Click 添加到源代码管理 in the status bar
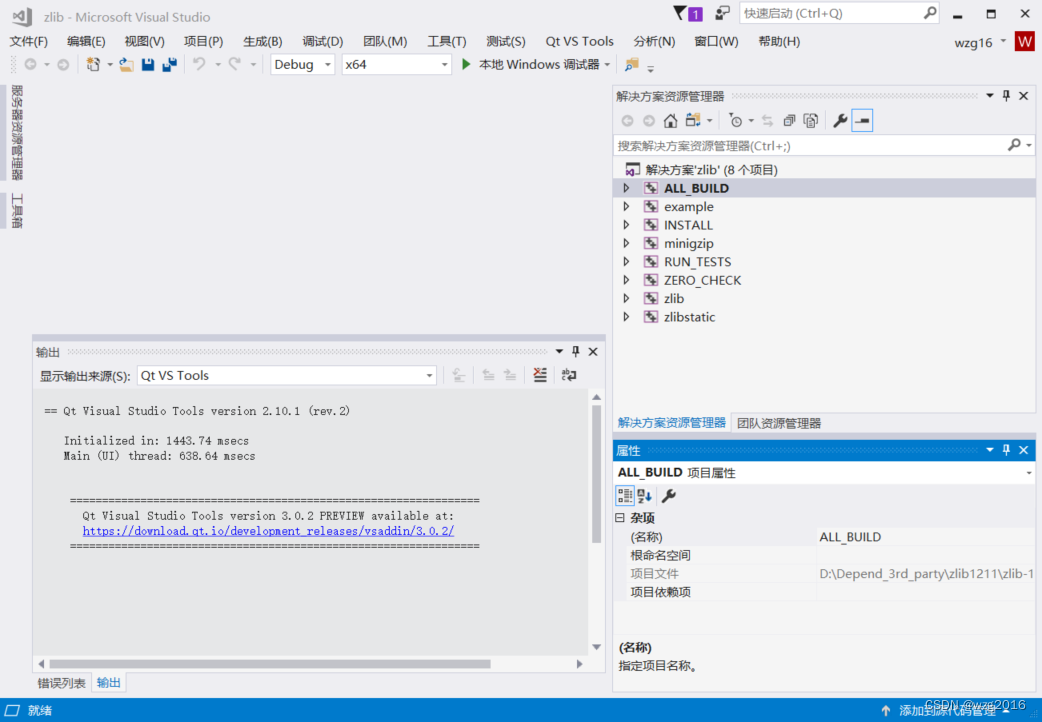 tap(947, 711)
